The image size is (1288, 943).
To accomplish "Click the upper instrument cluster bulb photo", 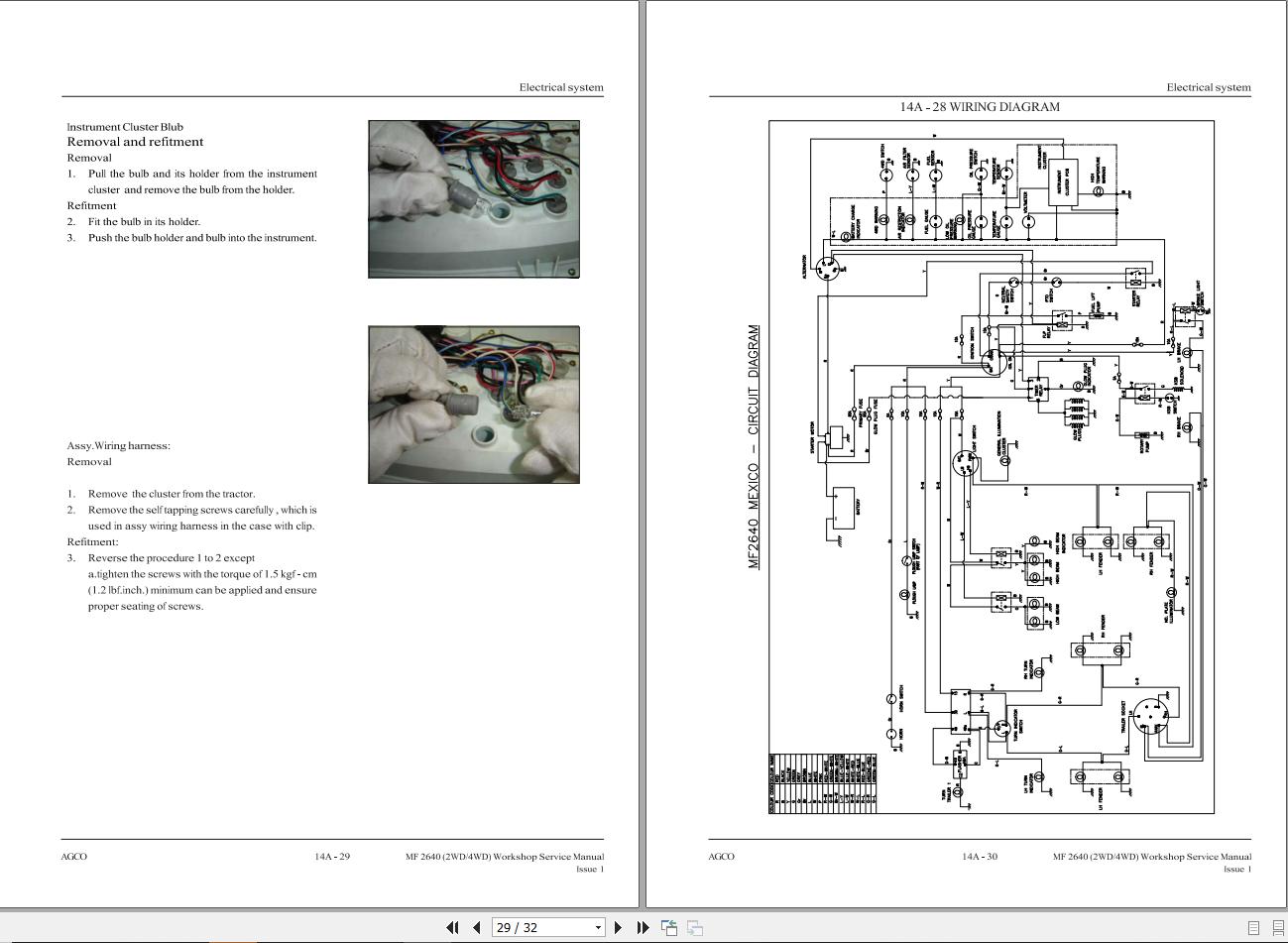I will (474, 199).
